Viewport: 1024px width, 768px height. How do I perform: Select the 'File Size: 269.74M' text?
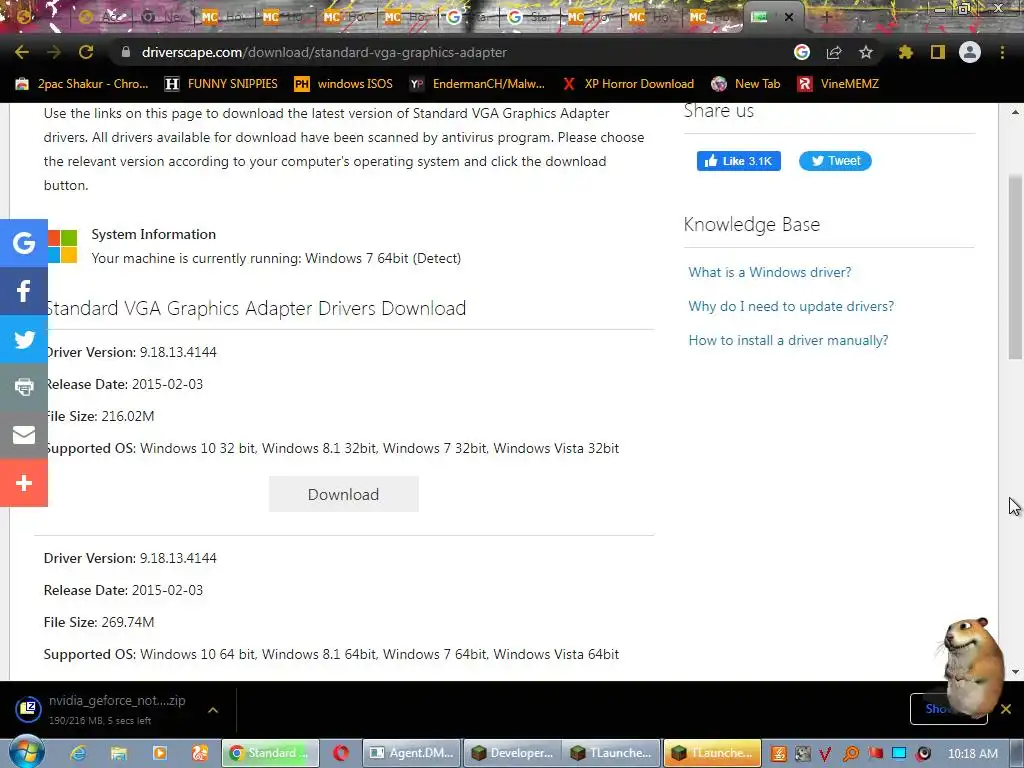point(99,622)
